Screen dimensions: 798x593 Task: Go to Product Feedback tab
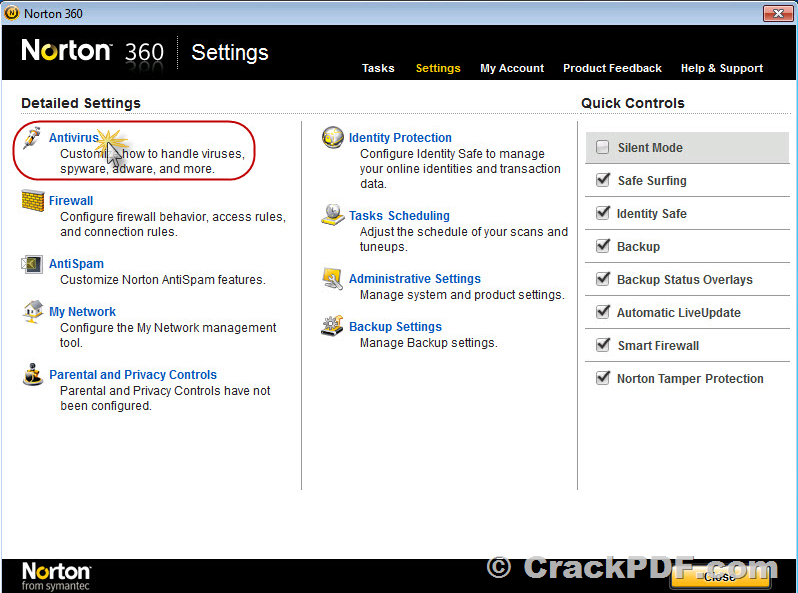(x=612, y=68)
